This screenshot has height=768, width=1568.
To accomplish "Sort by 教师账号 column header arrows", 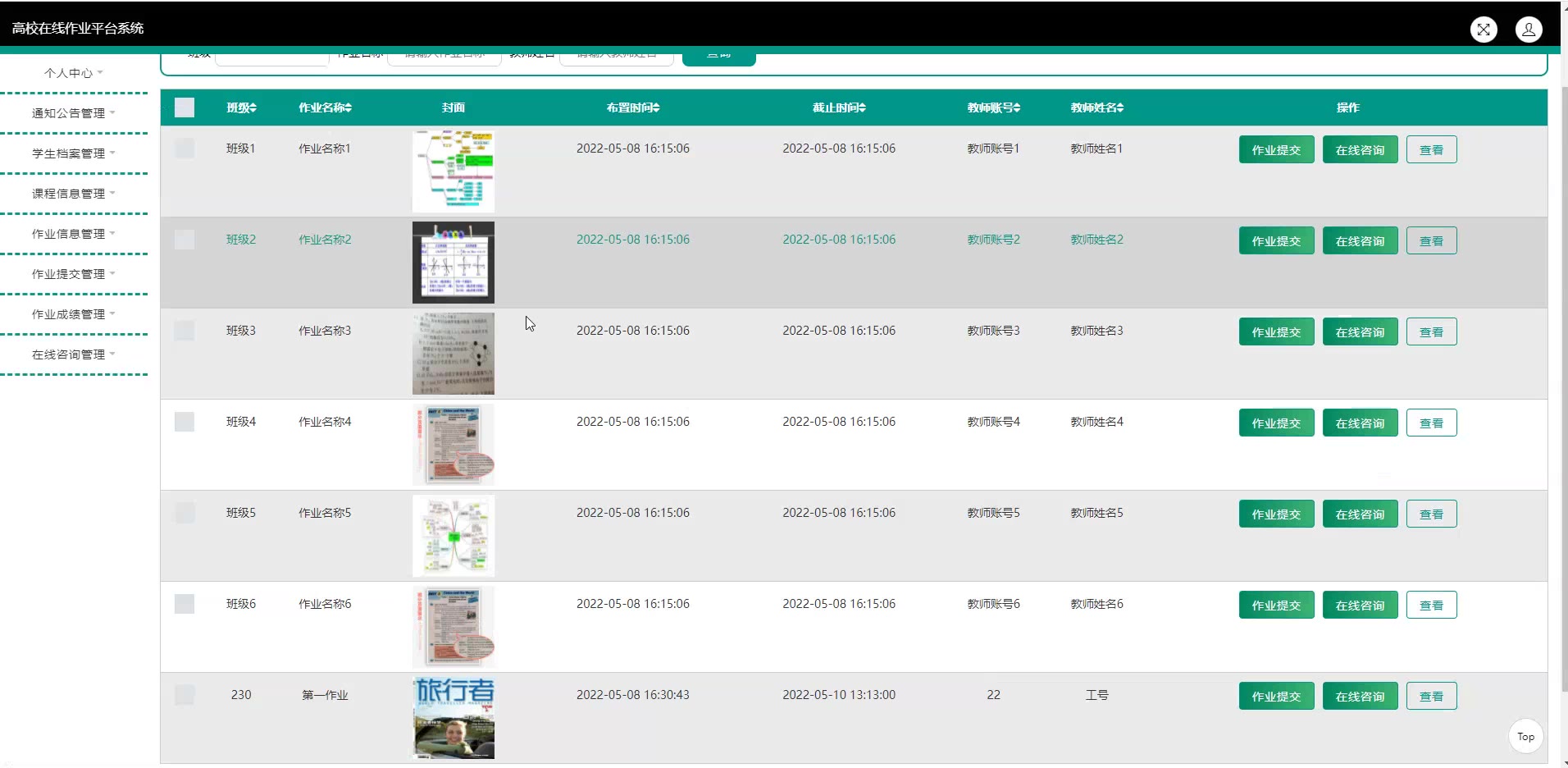I will (x=1017, y=107).
